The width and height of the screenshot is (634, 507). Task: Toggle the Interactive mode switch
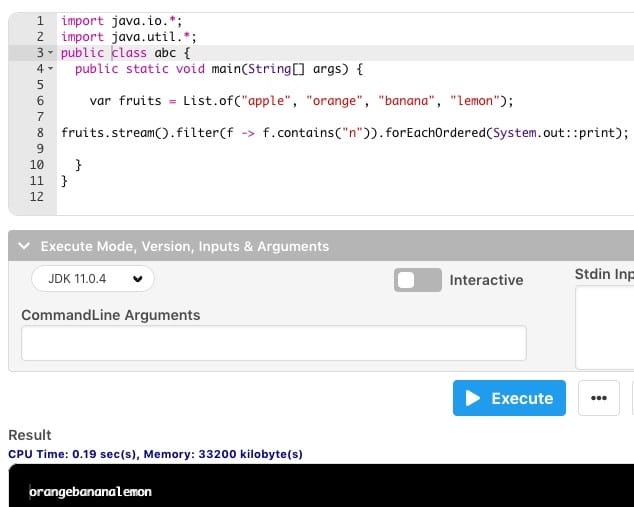(x=417, y=280)
